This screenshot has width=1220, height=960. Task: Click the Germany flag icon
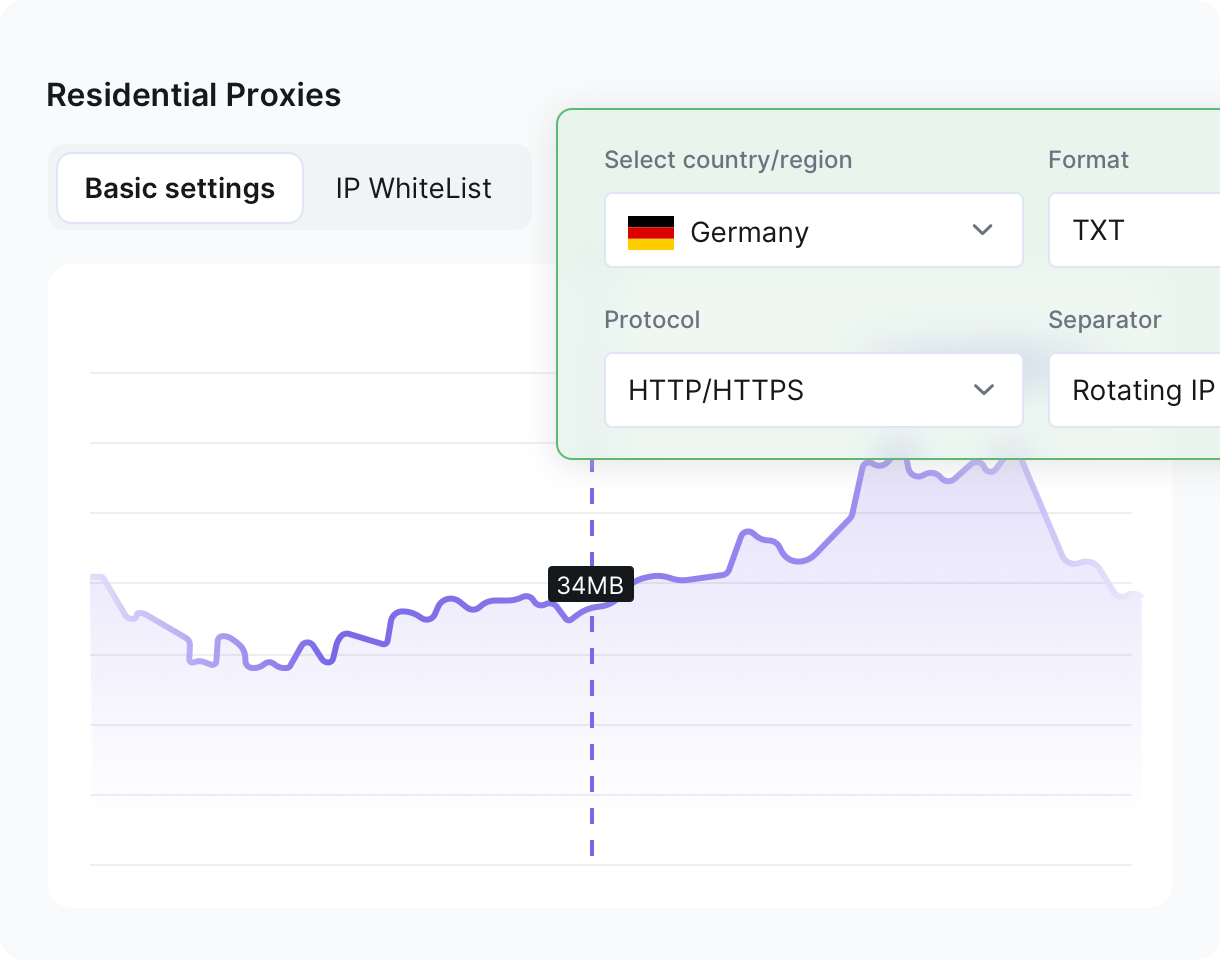coord(650,232)
